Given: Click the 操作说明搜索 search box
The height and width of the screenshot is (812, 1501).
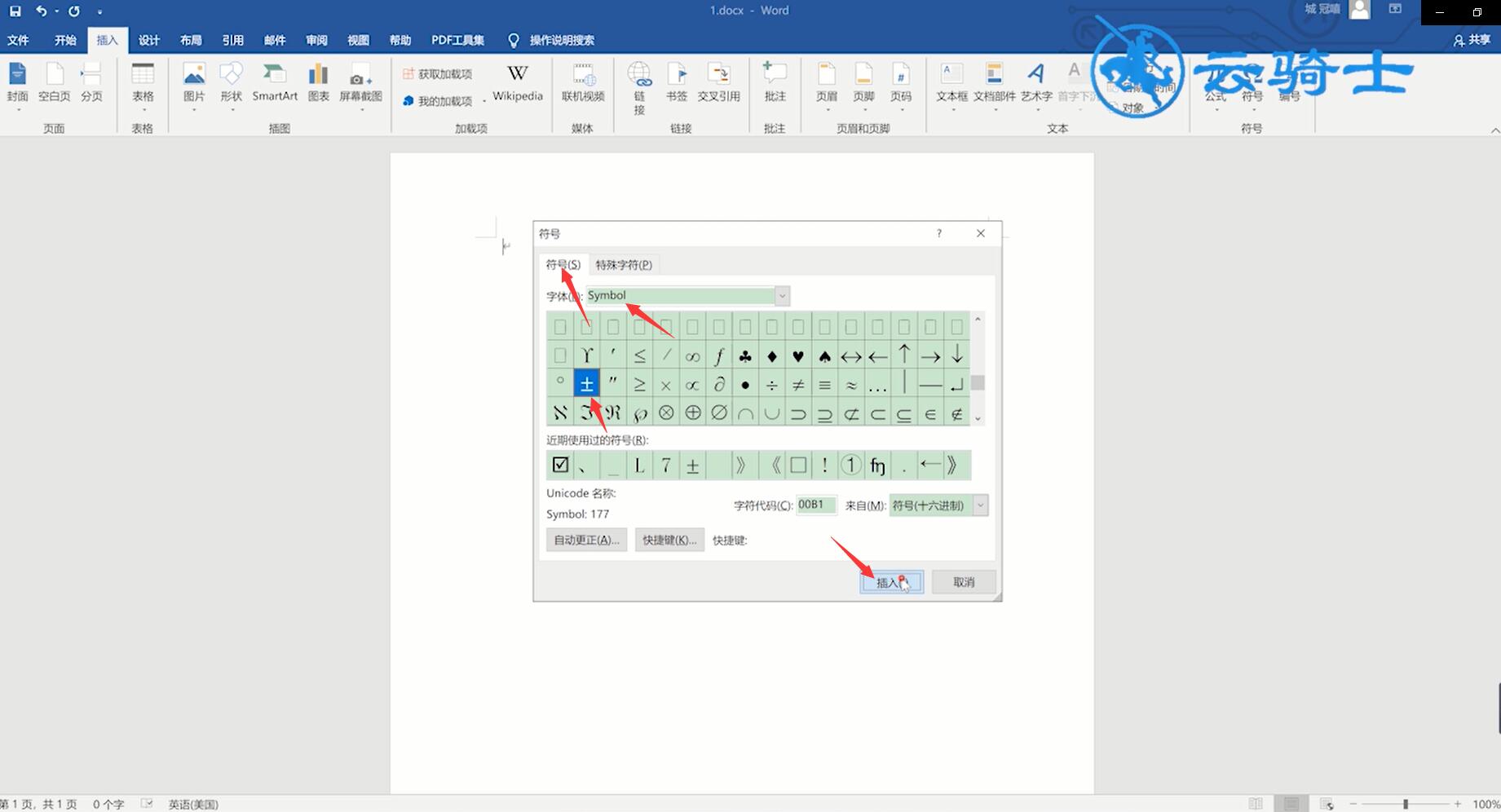Looking at the screenshot, I should pyautogui.click(x=562, y=40).
